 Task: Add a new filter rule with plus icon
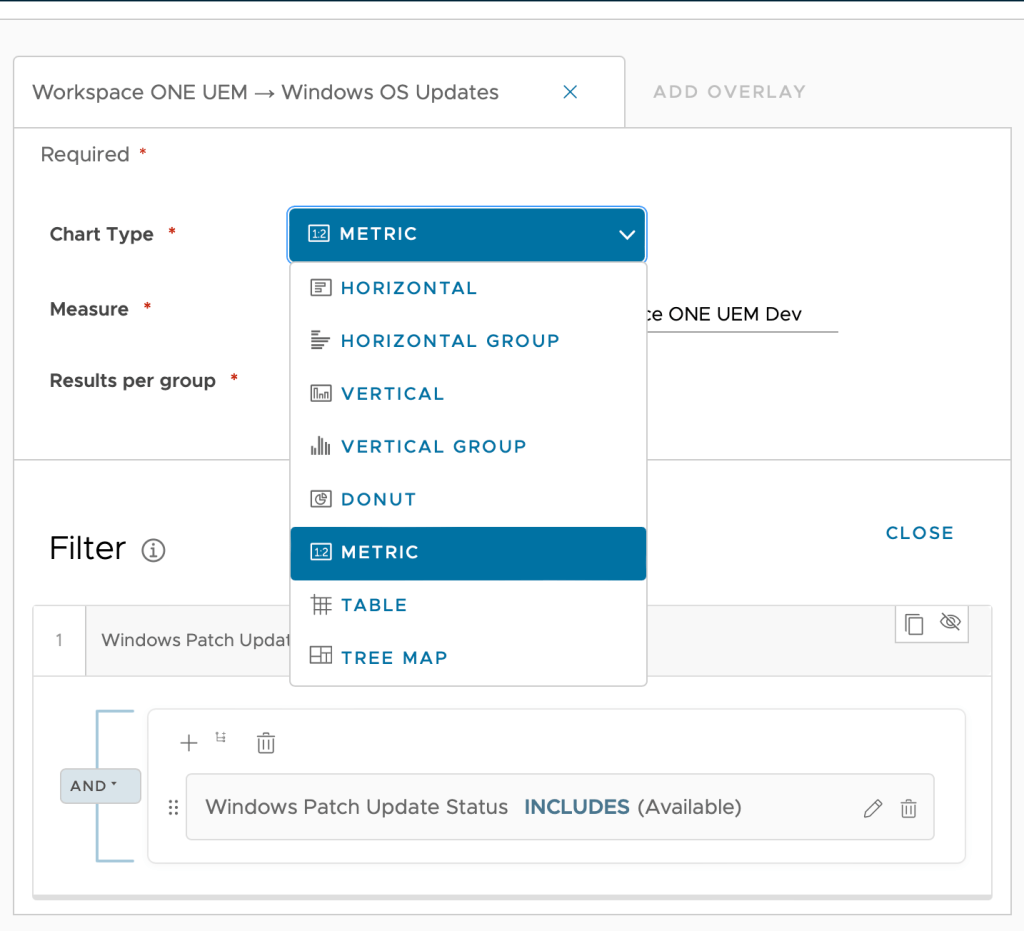189,742
